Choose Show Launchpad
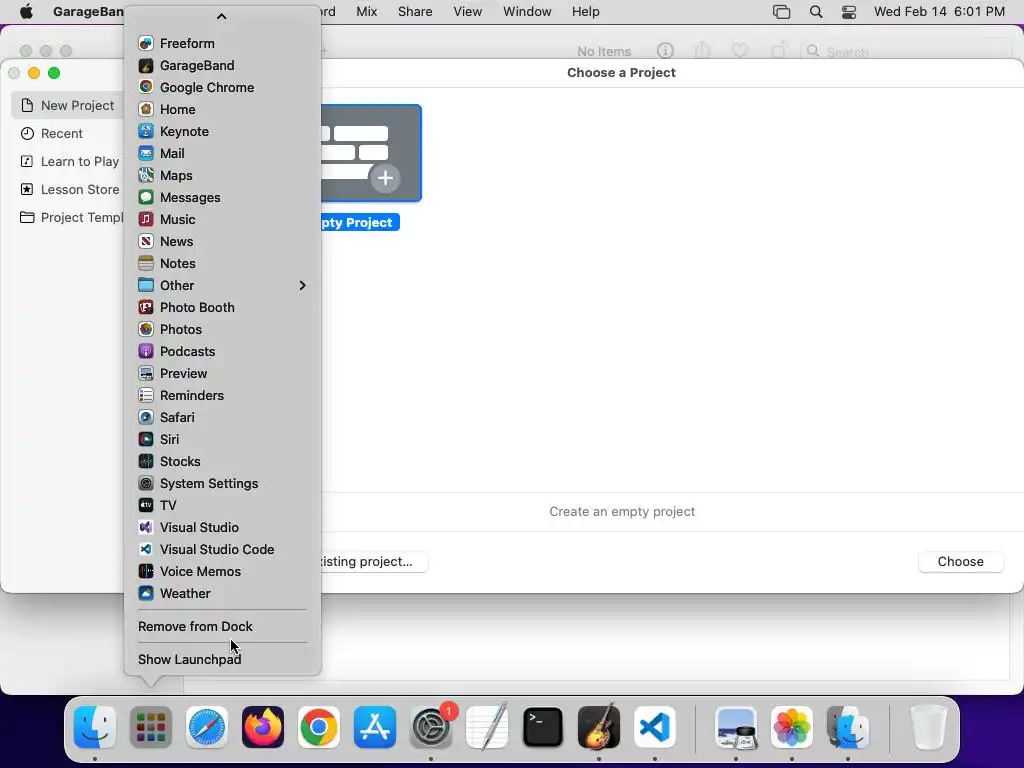 click(222, 660)
